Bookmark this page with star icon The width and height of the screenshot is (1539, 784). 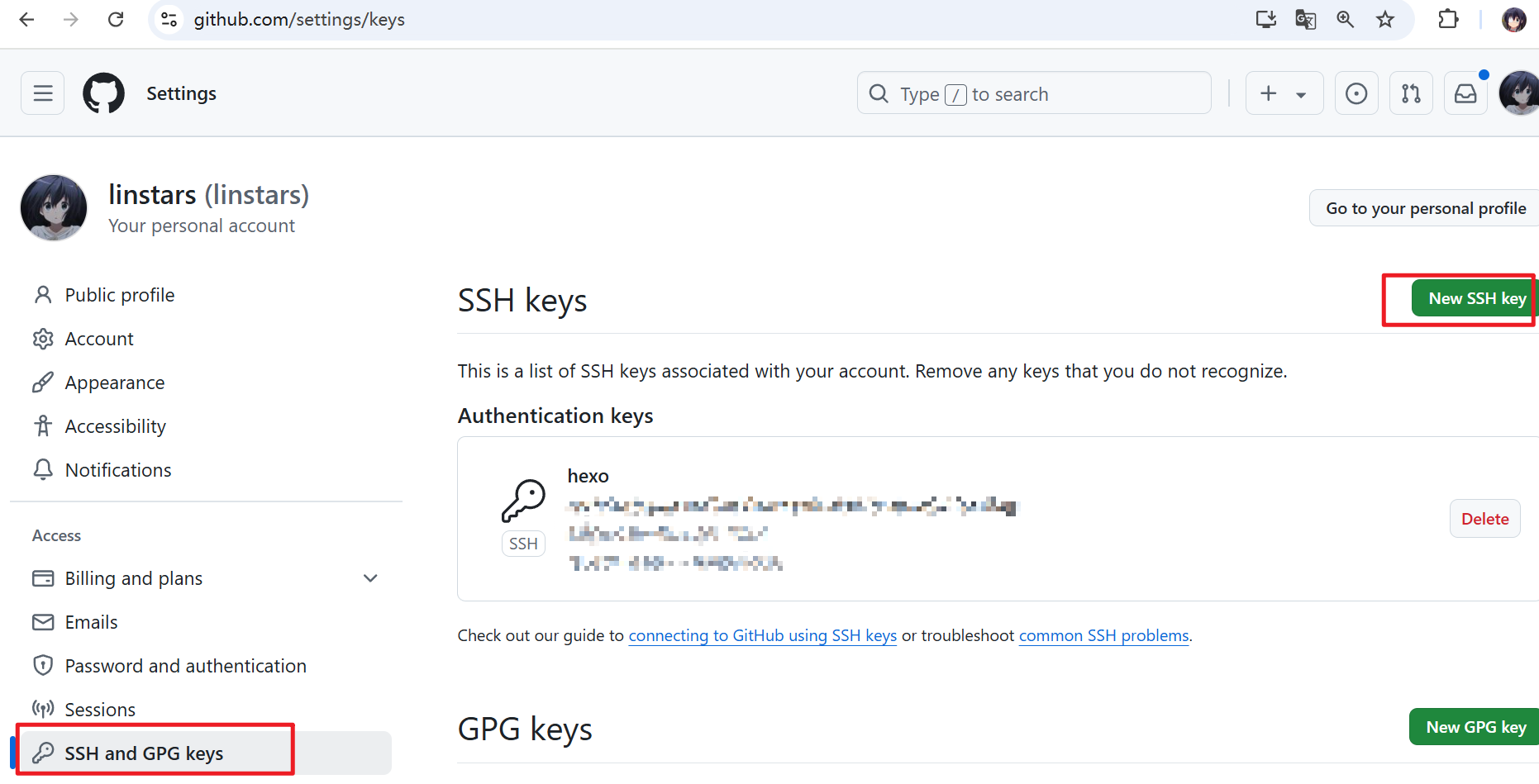click(1385, 19)
